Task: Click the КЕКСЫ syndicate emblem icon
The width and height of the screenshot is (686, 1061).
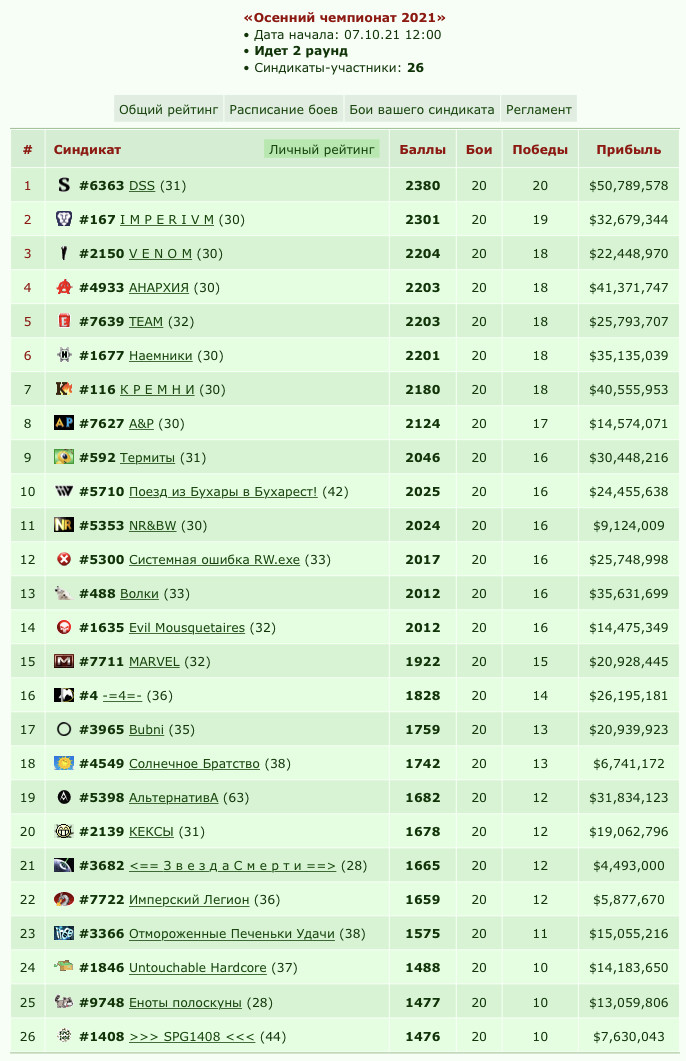Action: (x=64, y=831)
